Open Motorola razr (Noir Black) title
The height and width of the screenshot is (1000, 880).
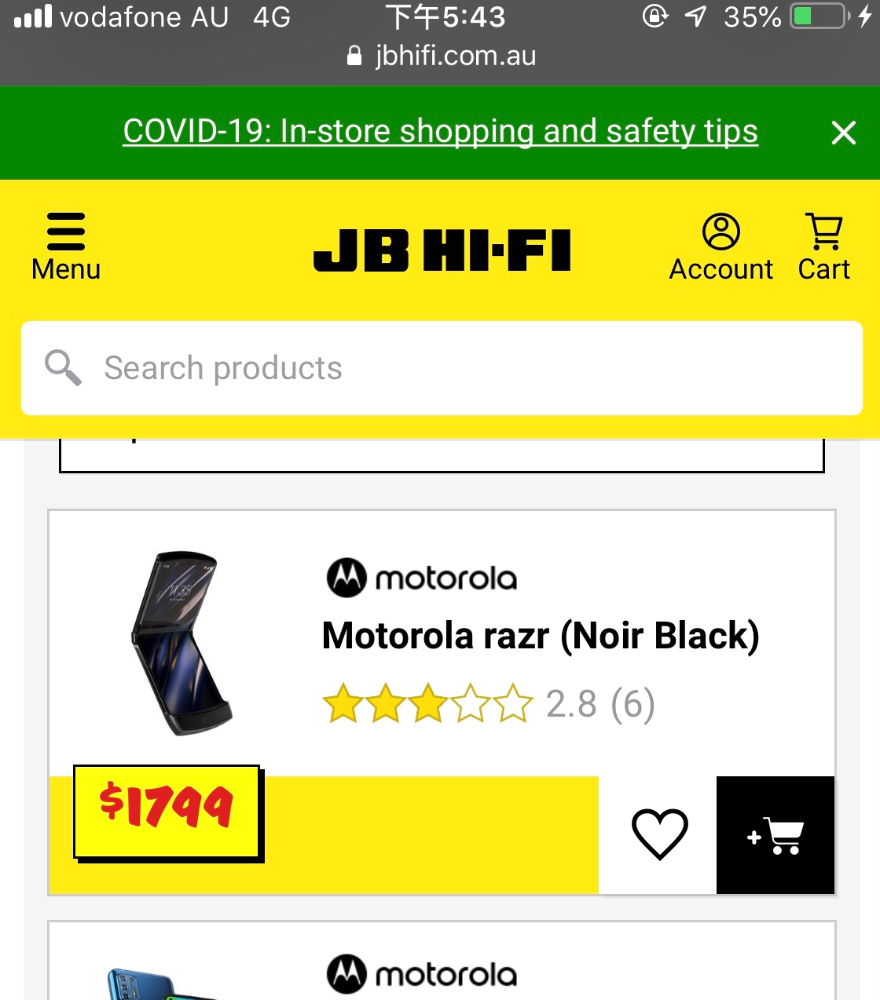pyautogui.click(x=541, y=635)
